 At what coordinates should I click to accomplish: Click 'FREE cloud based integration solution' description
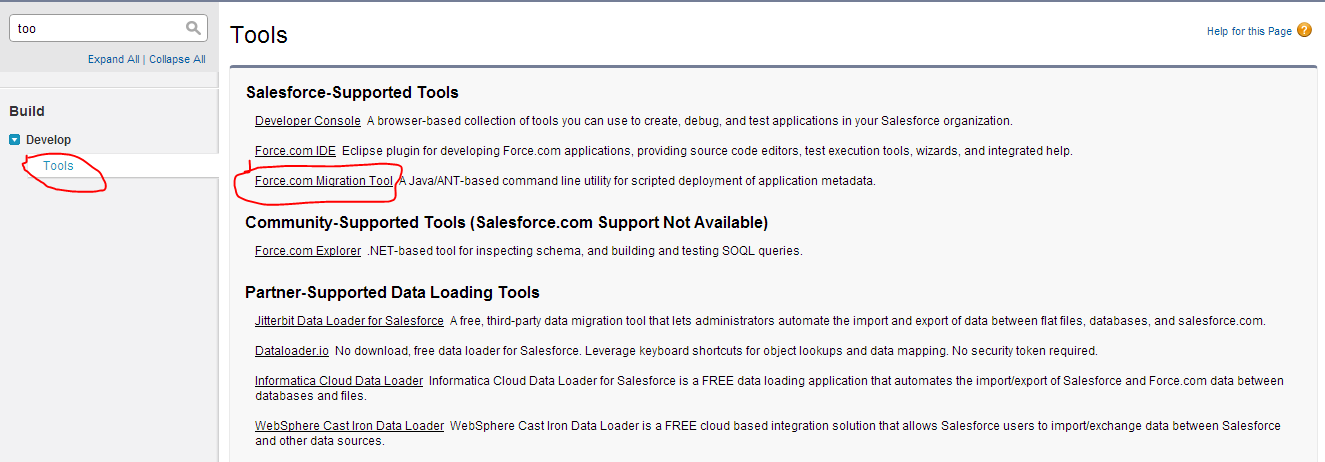pyautogui.click(x=768, y=433)
